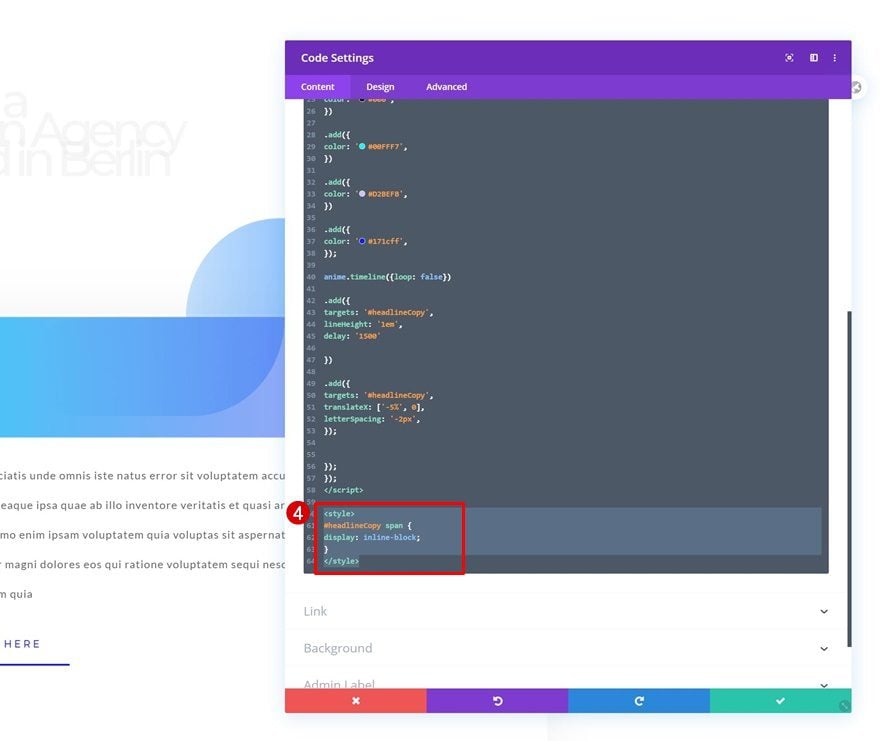Click the green save checkmark button
This screenshot has width=880, height=741.
tap(780, 701)
